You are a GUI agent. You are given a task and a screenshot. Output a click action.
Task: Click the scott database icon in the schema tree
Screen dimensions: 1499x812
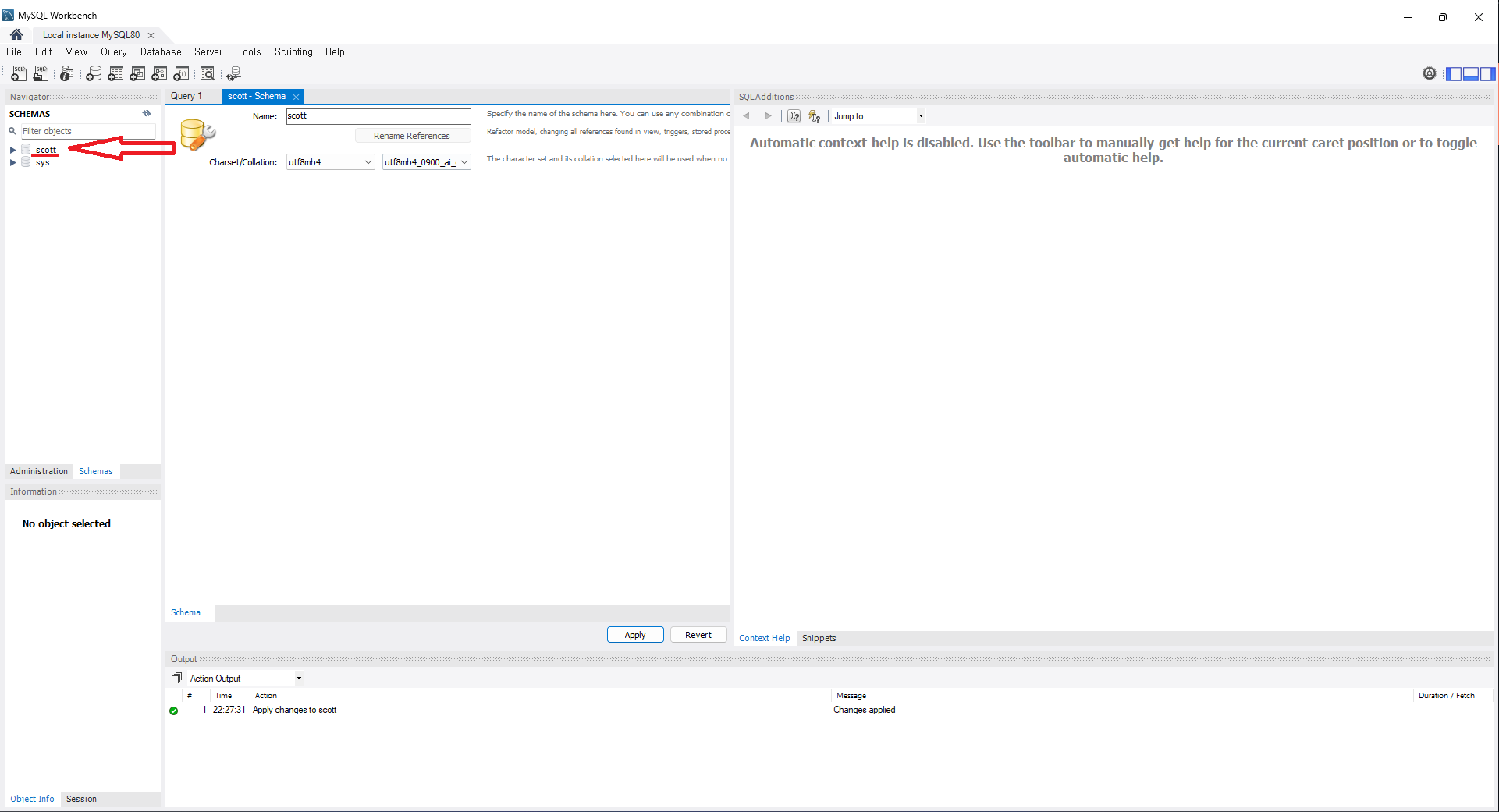coord(26,149)
